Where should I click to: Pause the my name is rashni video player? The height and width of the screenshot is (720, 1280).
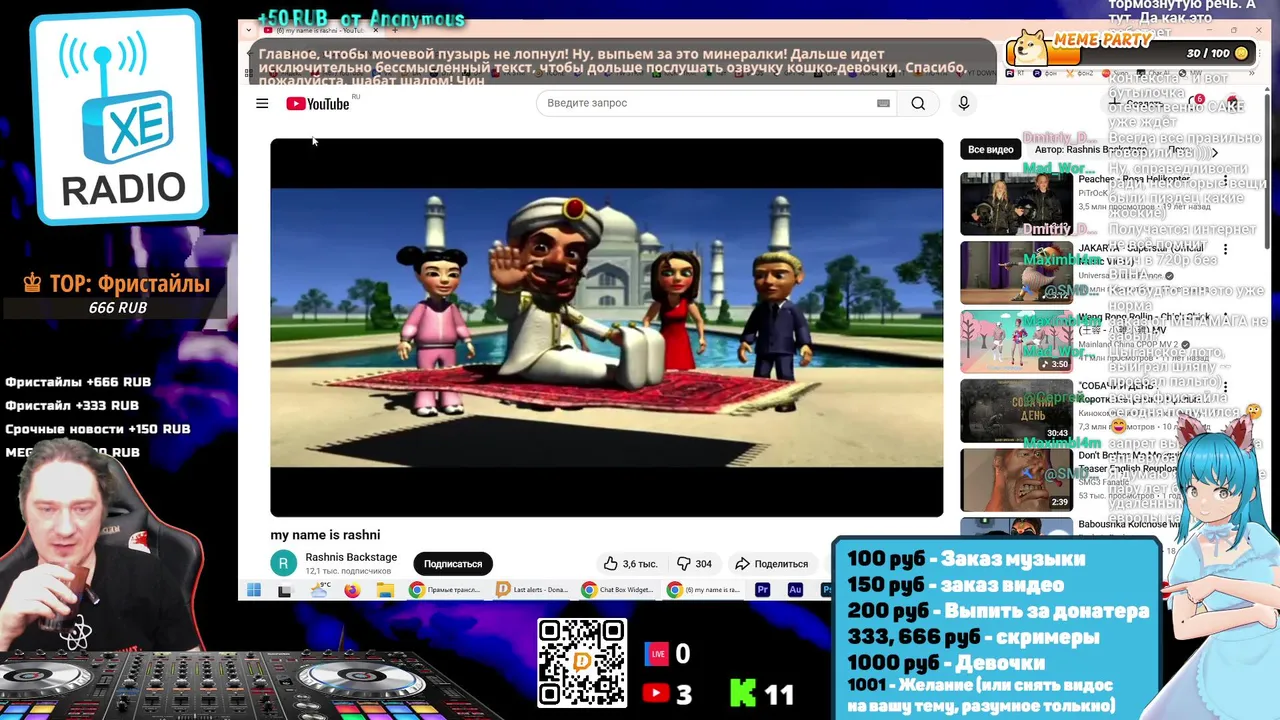pos(606,327)
